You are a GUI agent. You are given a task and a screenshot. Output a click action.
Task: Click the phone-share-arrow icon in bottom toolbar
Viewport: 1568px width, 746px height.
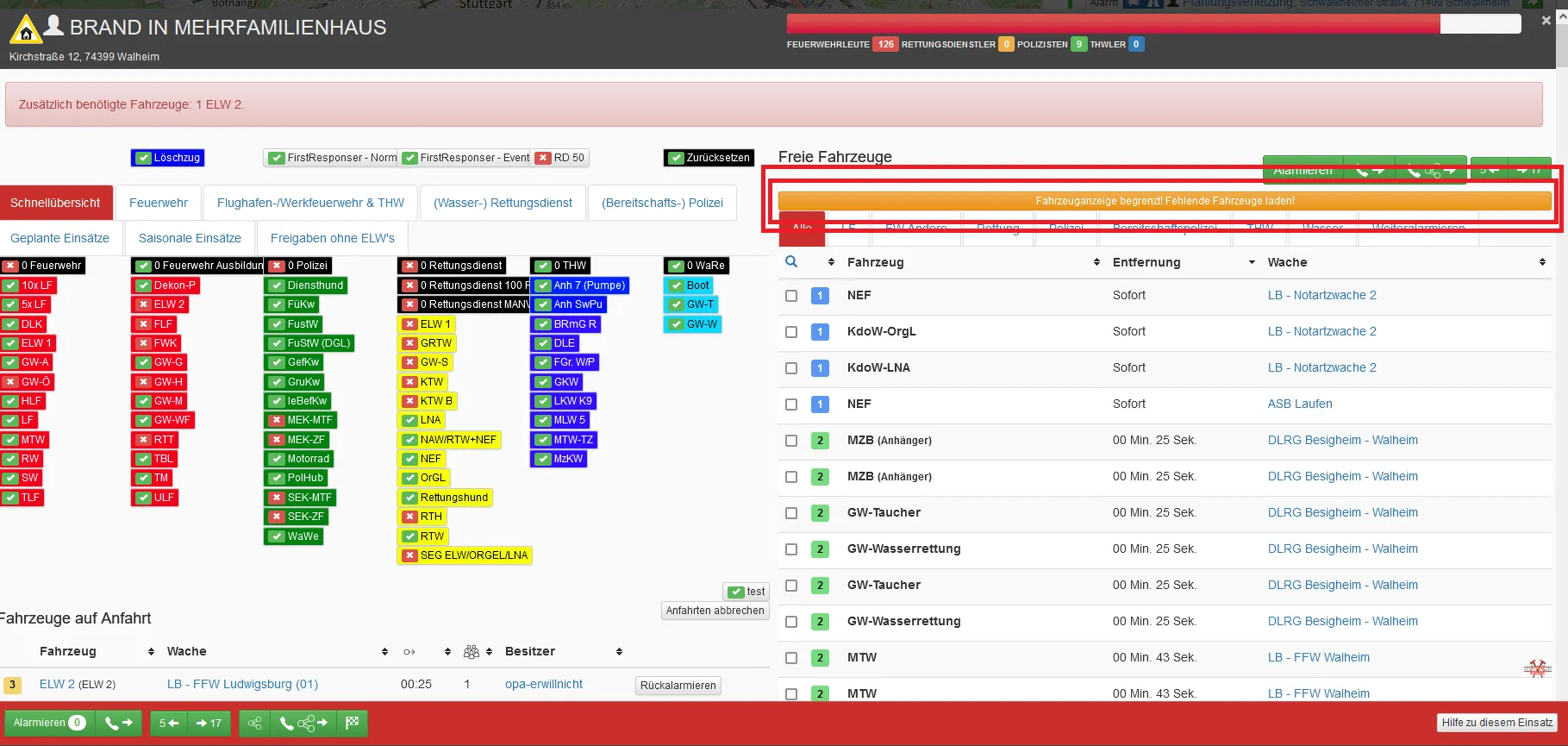pos(304,723)
